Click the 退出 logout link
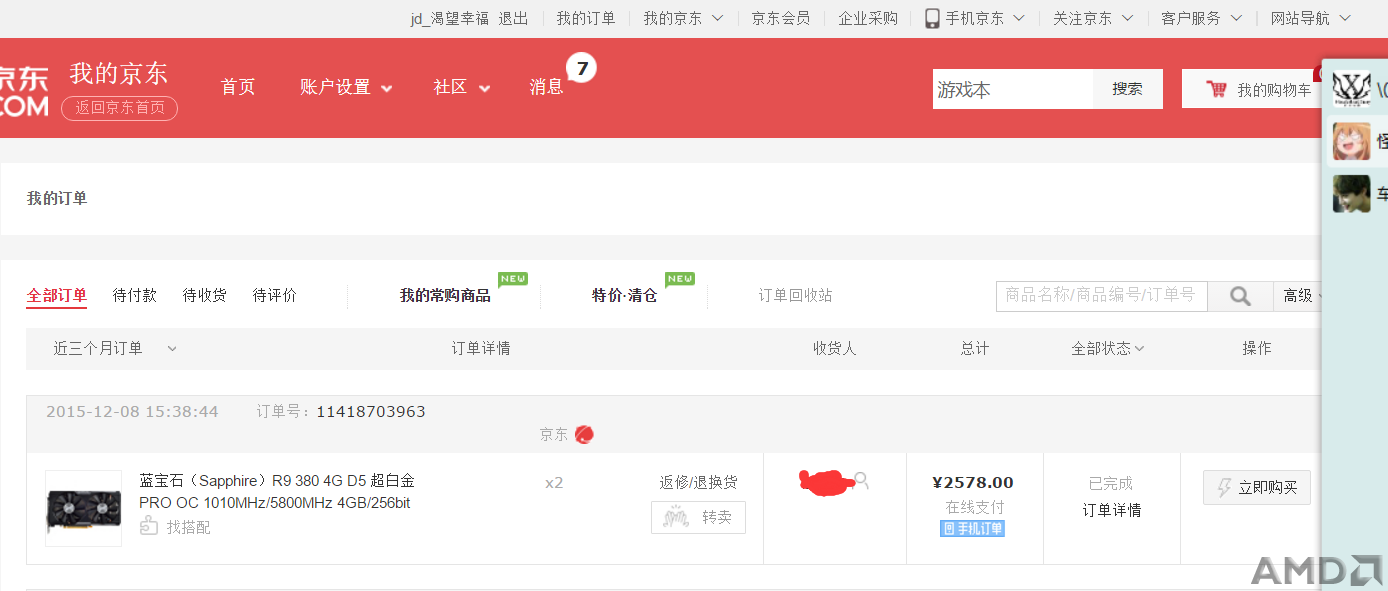 (514, 18)
